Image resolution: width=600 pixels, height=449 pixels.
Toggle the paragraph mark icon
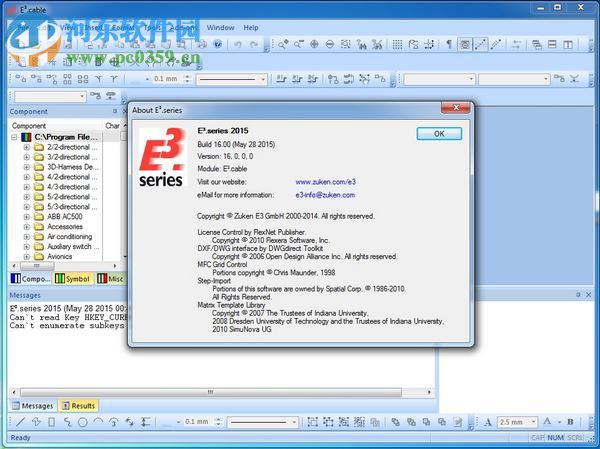tap(449, 44)
